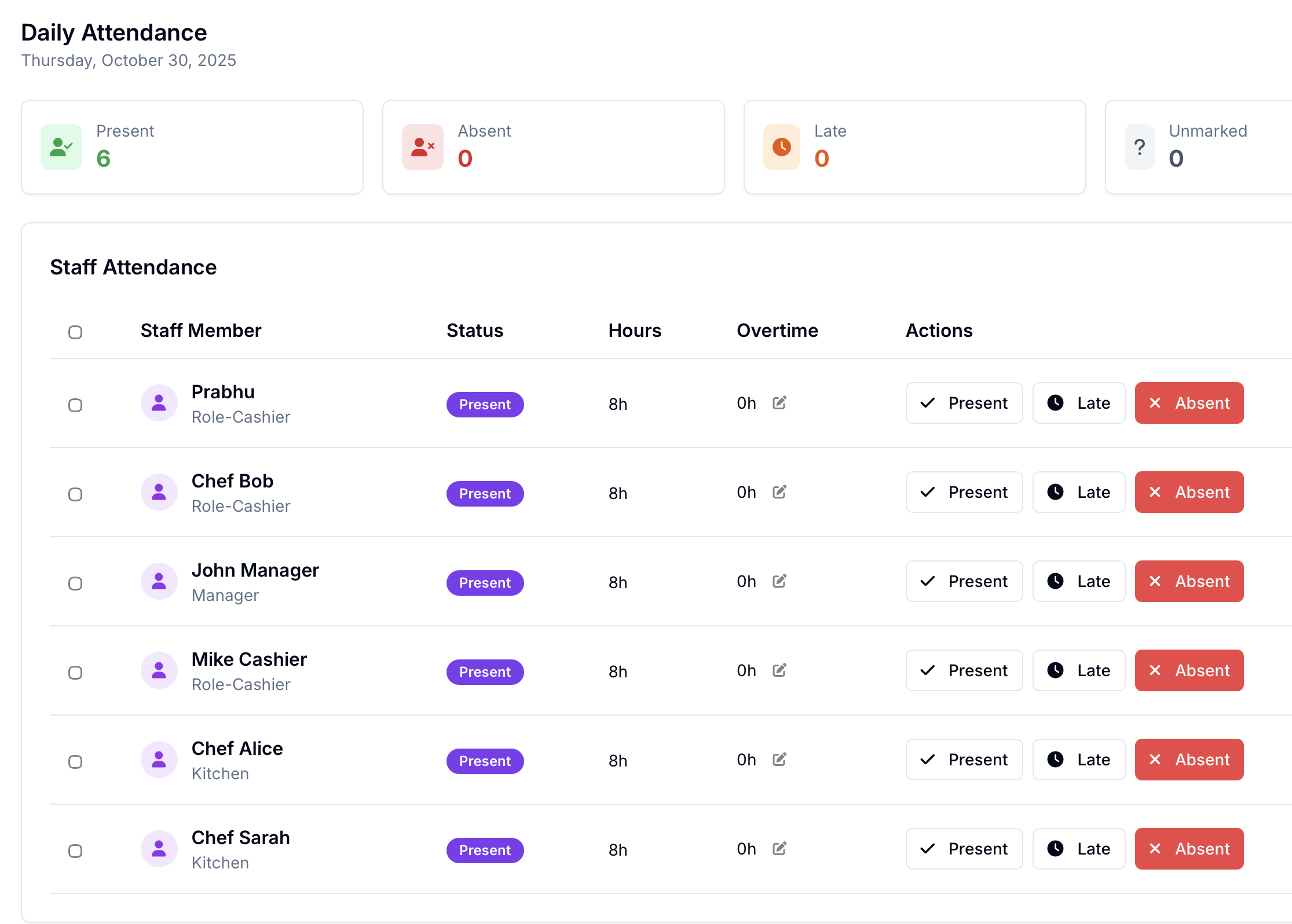Edit Mike Cashier's overtime hours icon
This screenshot has height=924, width=1292.
pos(779,670)
